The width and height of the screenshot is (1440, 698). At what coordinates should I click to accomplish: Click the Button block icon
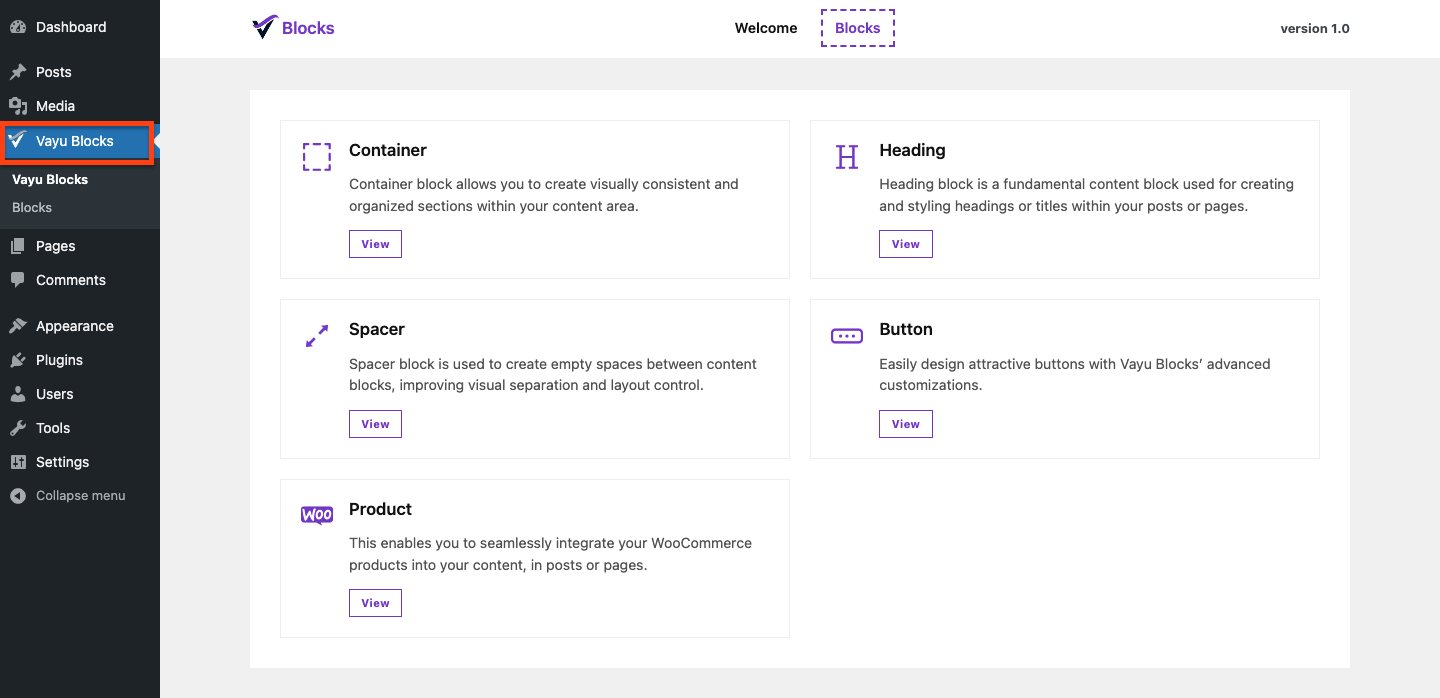point(847,336)
